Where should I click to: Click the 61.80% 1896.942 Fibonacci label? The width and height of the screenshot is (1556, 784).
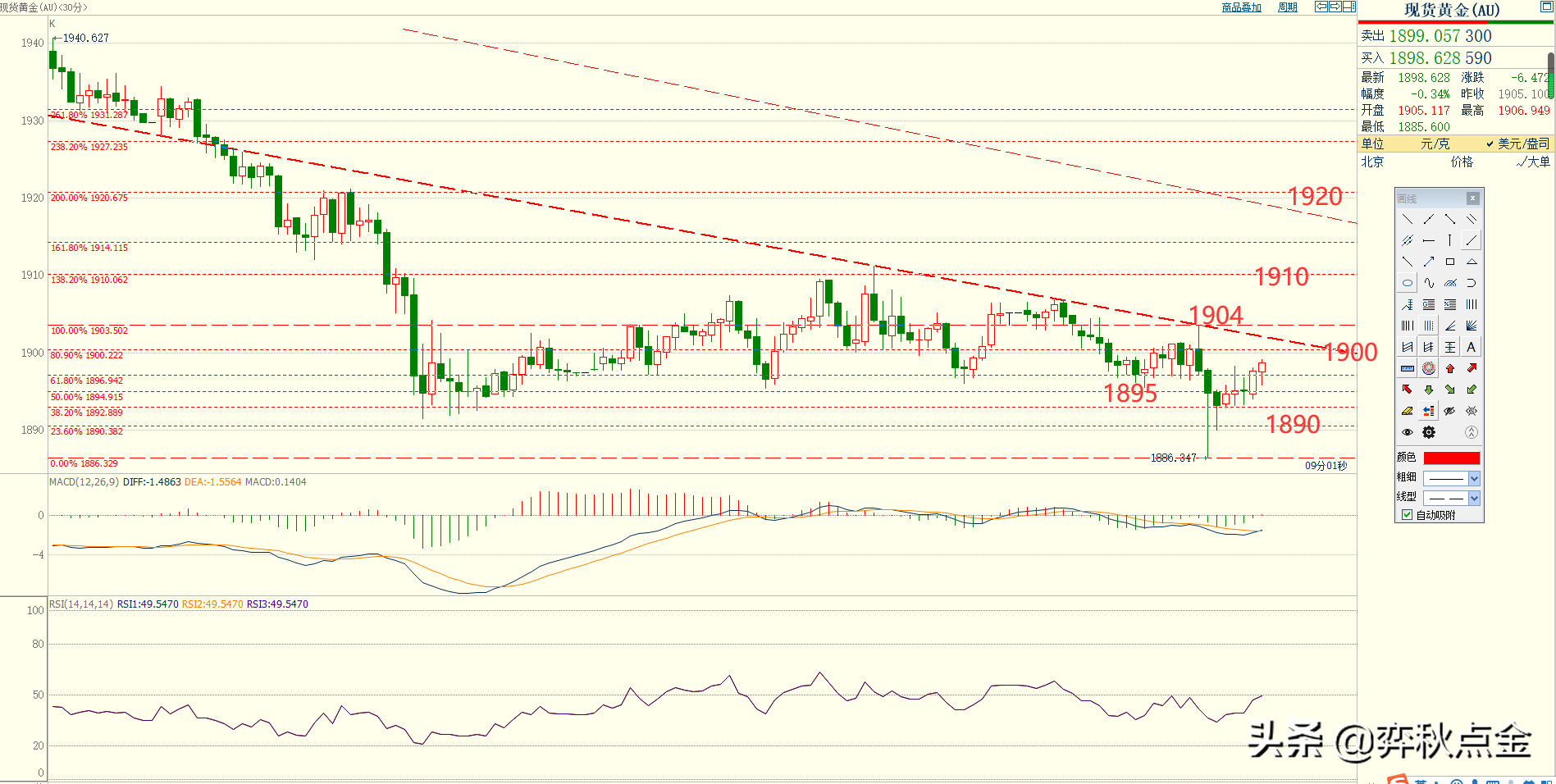(x=87, y=381)
